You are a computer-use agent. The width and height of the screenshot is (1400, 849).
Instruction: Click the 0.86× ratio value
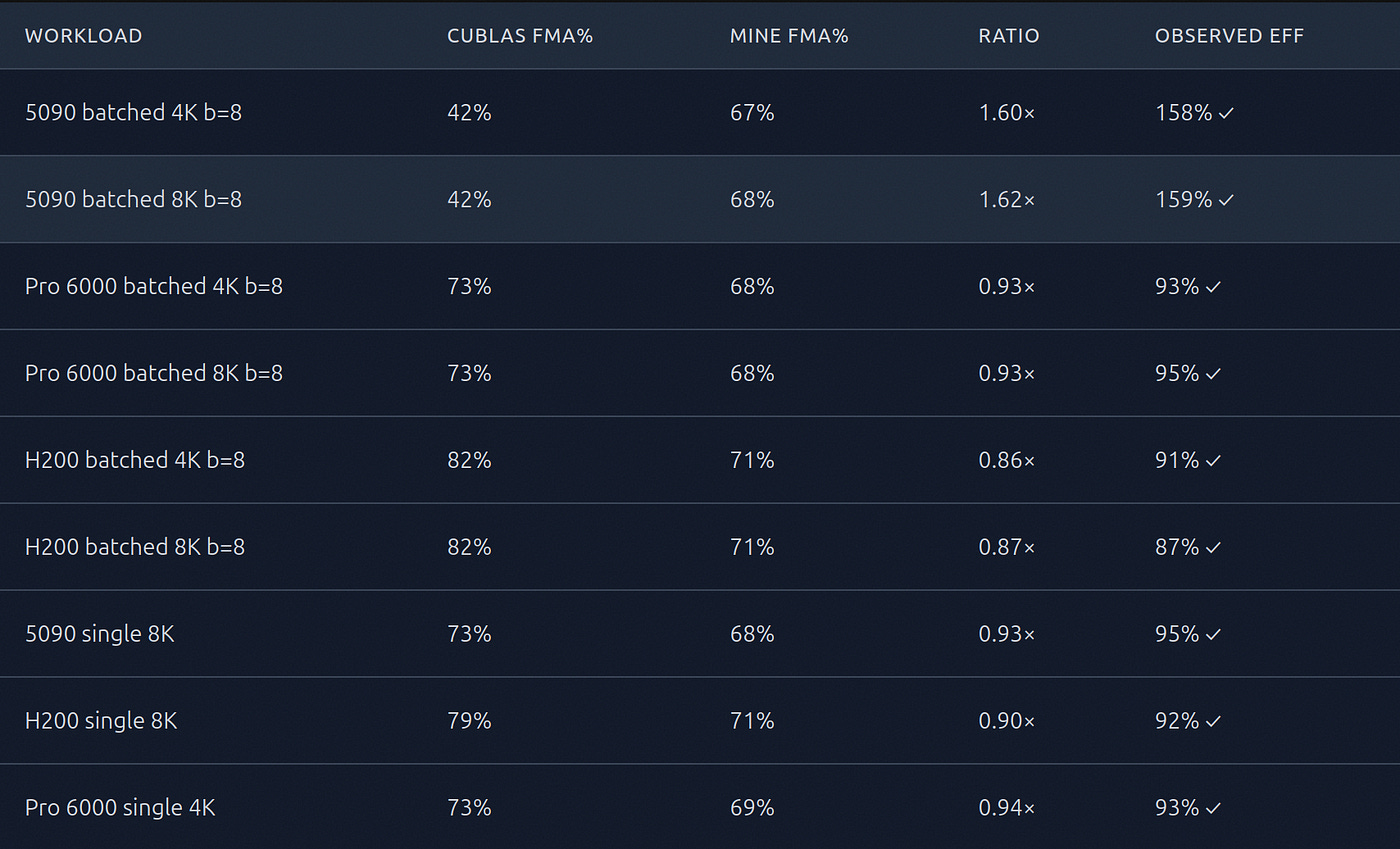1007,460
